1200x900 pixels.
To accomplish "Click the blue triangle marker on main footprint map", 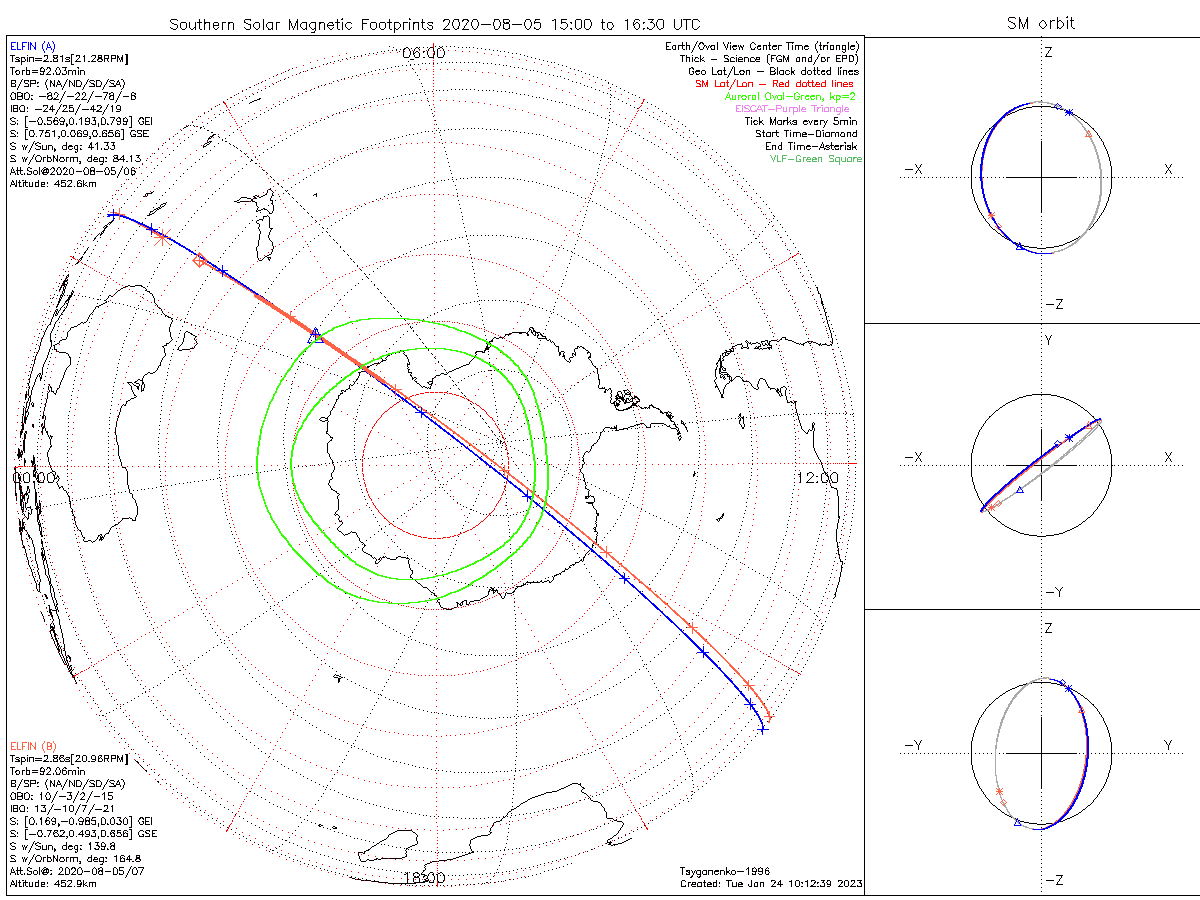I will click(x=316, y=335).
